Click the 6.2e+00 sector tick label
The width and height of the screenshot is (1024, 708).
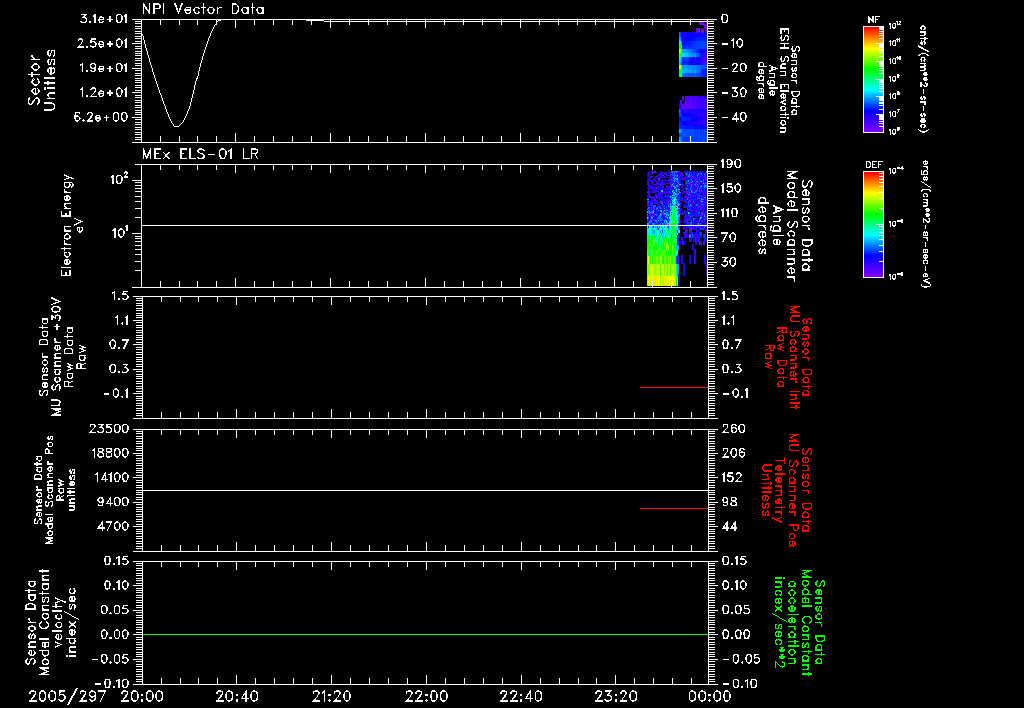pyautogui.click(x=103, y=118)
